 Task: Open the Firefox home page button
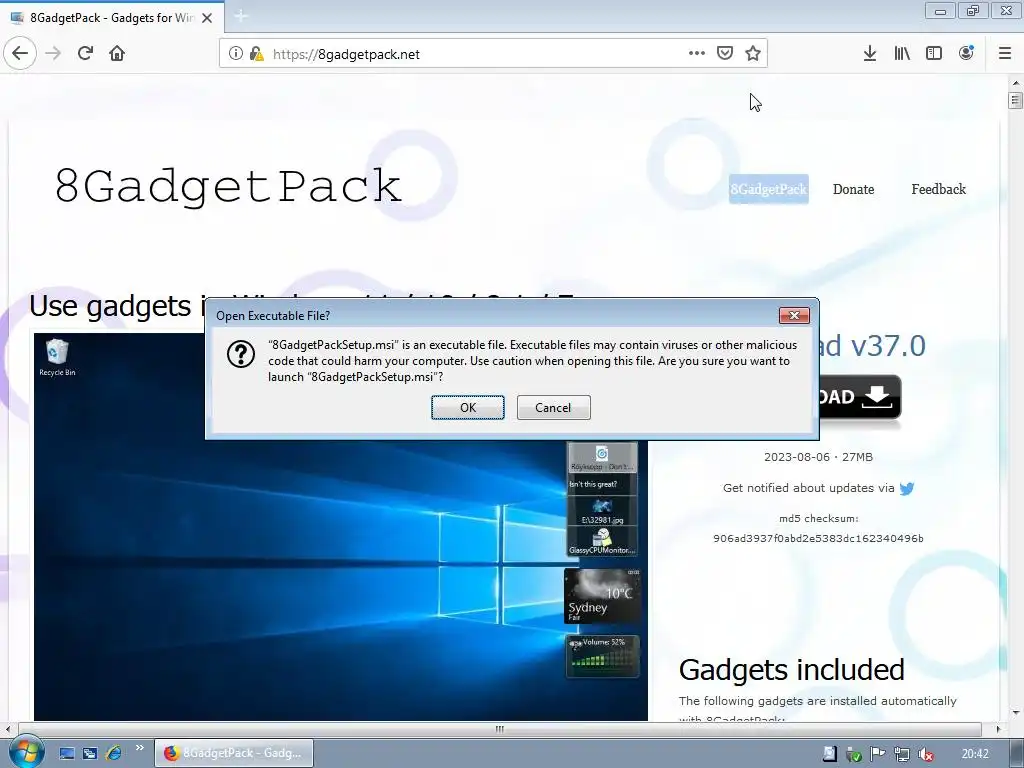(117, 54)
